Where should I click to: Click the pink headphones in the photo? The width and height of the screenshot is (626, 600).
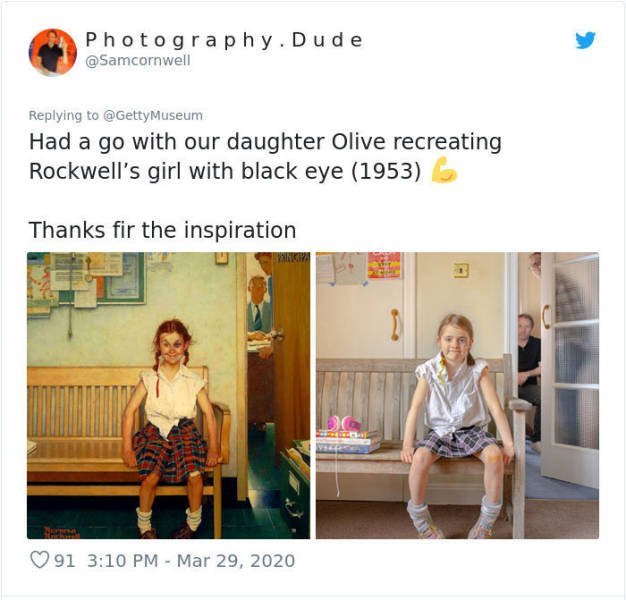pos(343,424)
